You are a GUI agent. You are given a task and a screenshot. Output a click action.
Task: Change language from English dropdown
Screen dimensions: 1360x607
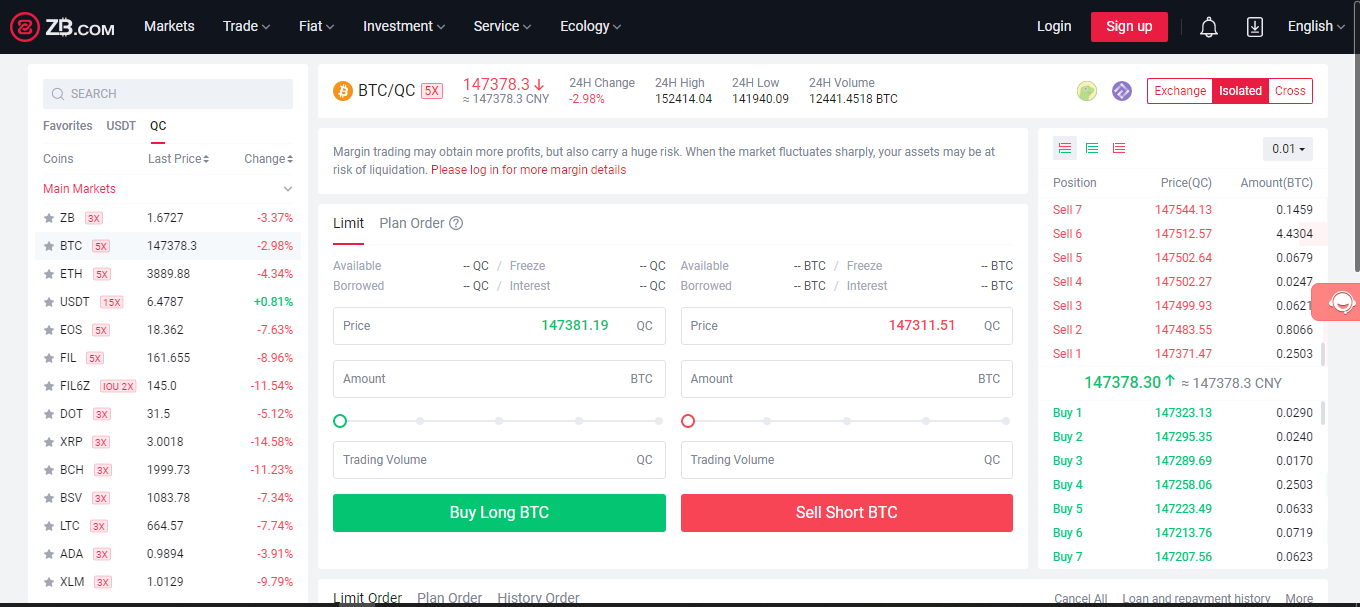[1316, 27]
